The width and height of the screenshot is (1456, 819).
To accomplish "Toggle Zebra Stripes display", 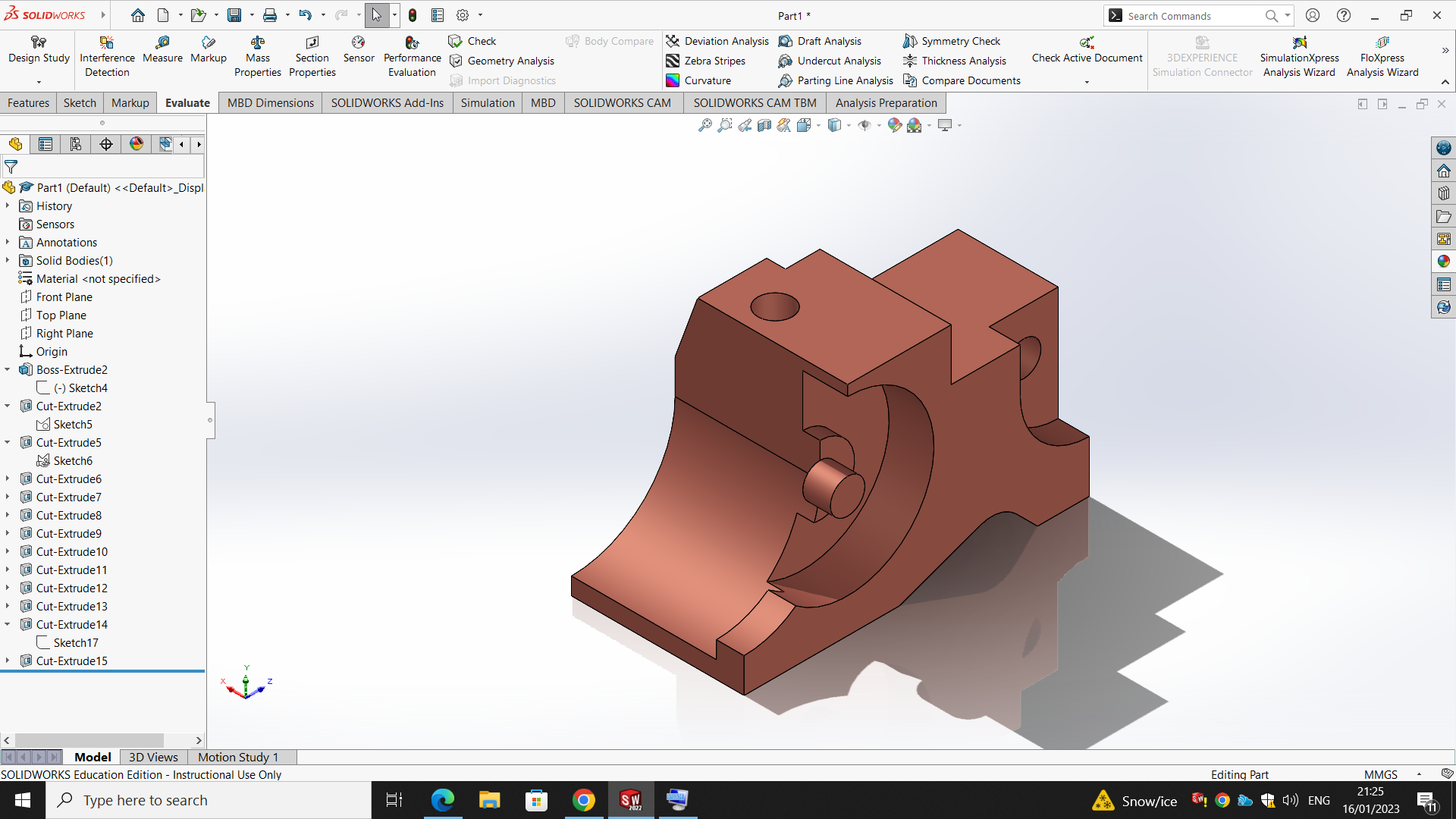I will (705, 61).
